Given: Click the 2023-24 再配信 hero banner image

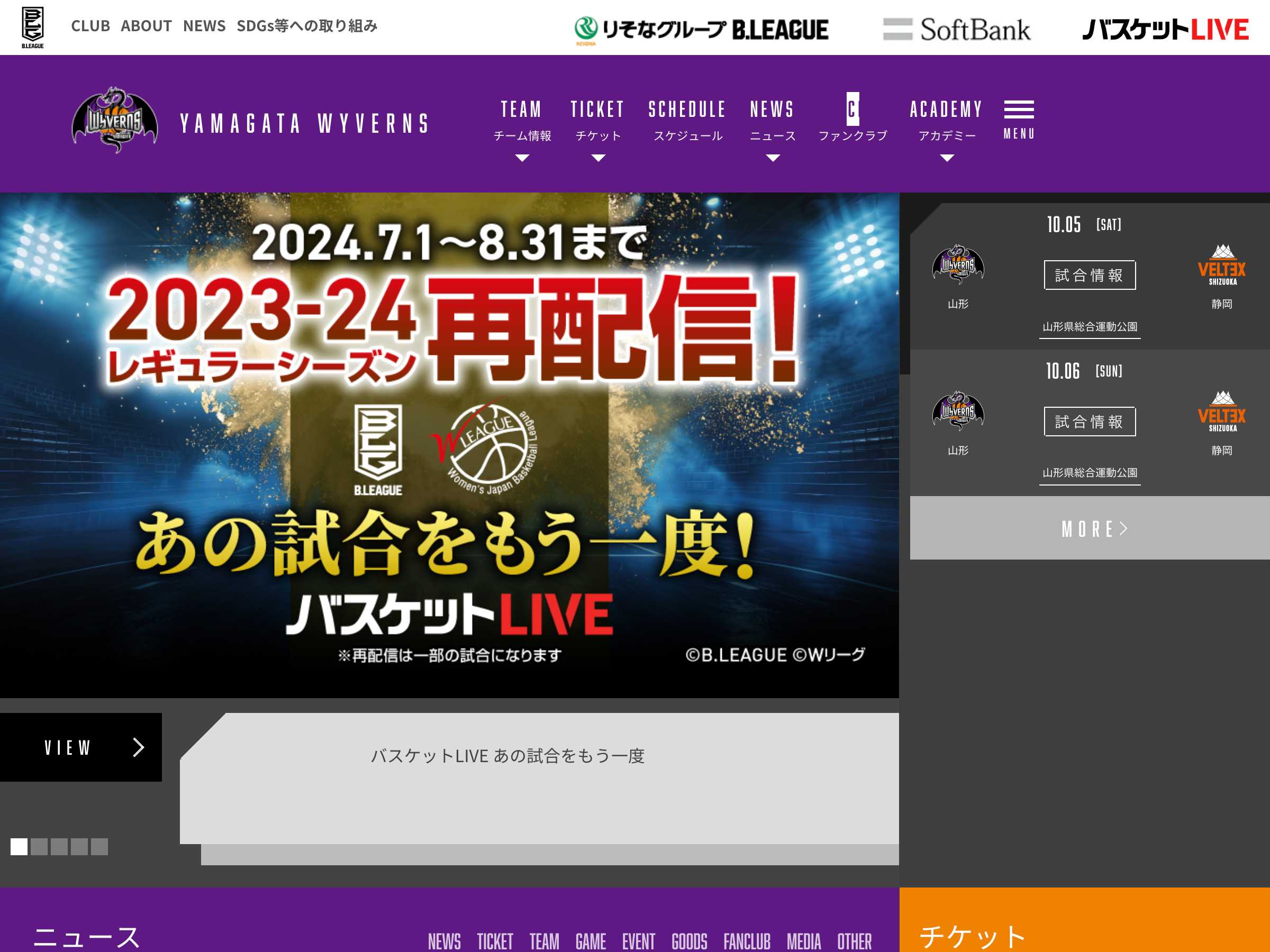Looking at the screenshot, I should tap(450, 445).
